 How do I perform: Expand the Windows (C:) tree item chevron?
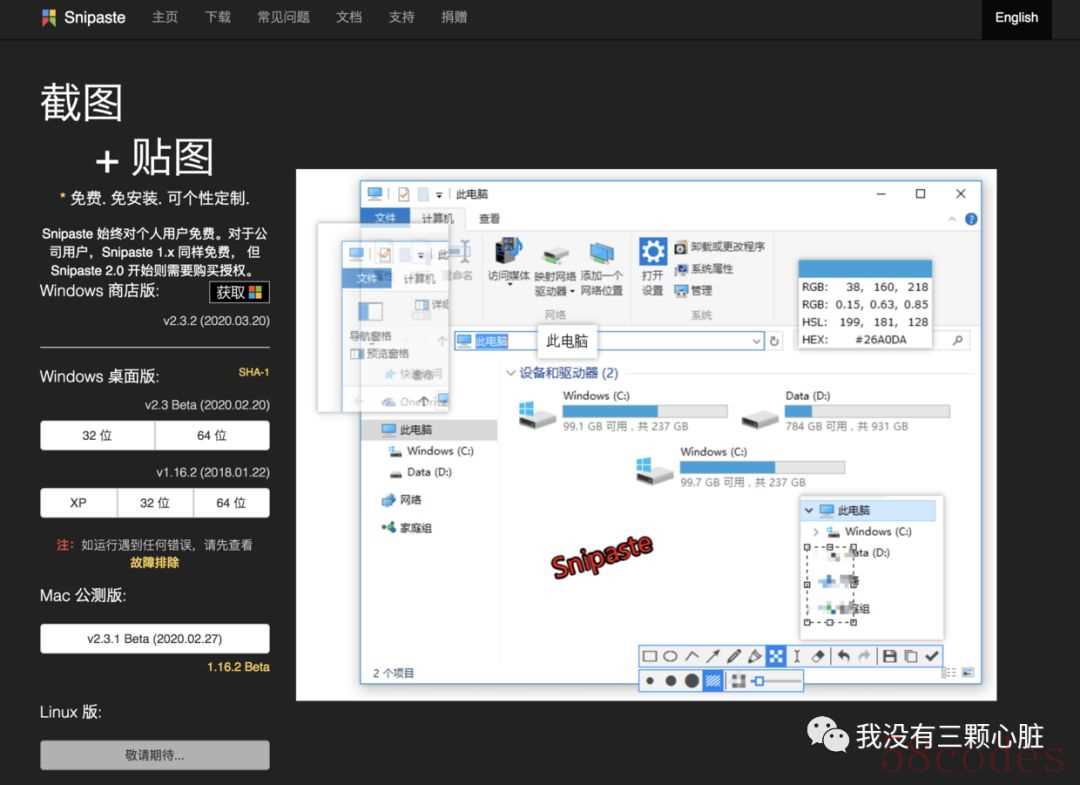click(x=816, y=532)
